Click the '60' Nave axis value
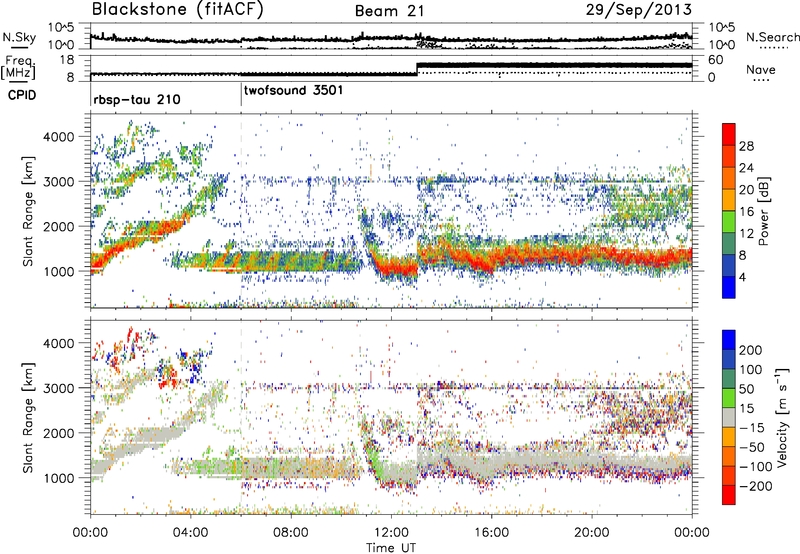This screenshot has height=554, width=800. click(x=715, y=60)
